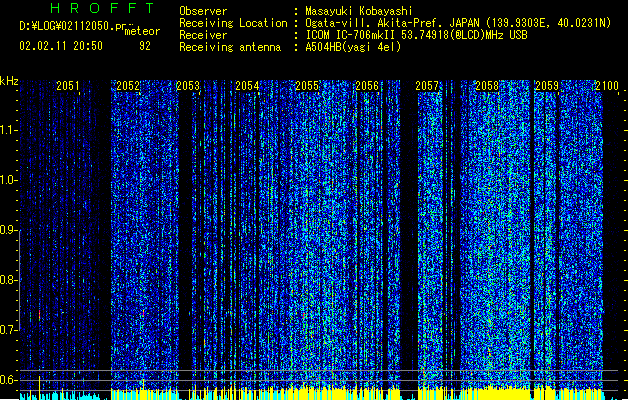The image size is (629, 400).
Task: Click the 2057 time marker
Action: 427,86
